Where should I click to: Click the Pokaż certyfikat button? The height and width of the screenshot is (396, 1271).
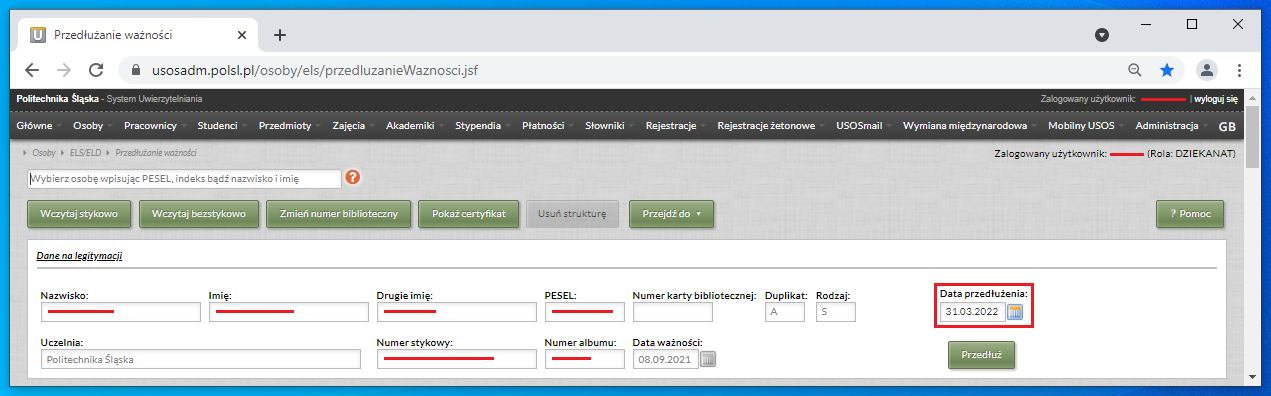click(x=469, y=214)
